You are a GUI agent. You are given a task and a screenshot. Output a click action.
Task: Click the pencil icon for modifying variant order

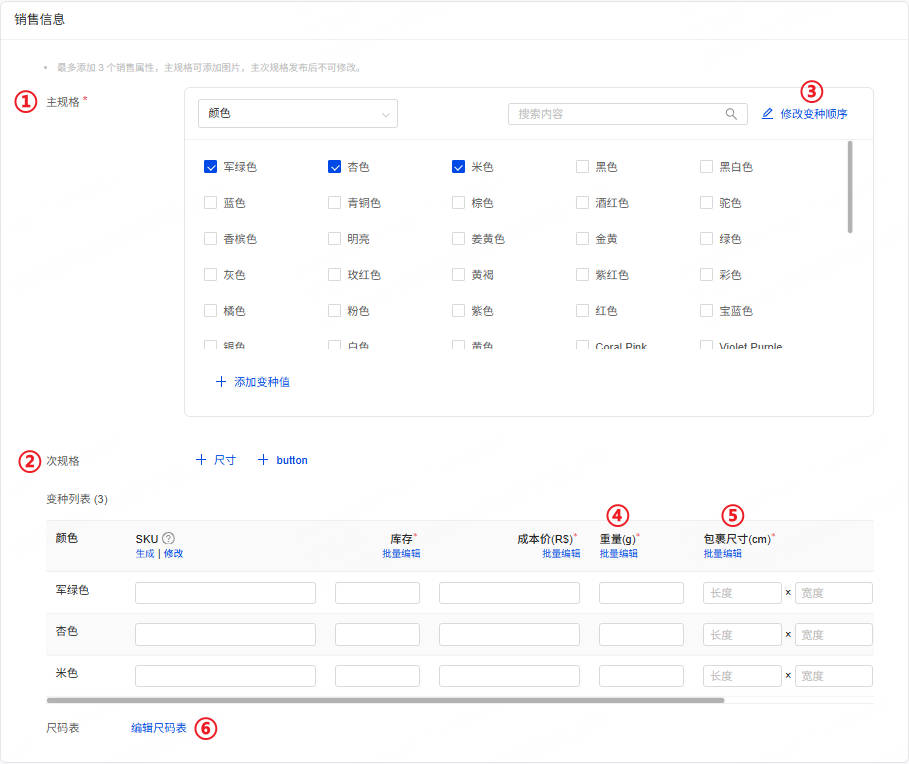(x=767, y=114)
